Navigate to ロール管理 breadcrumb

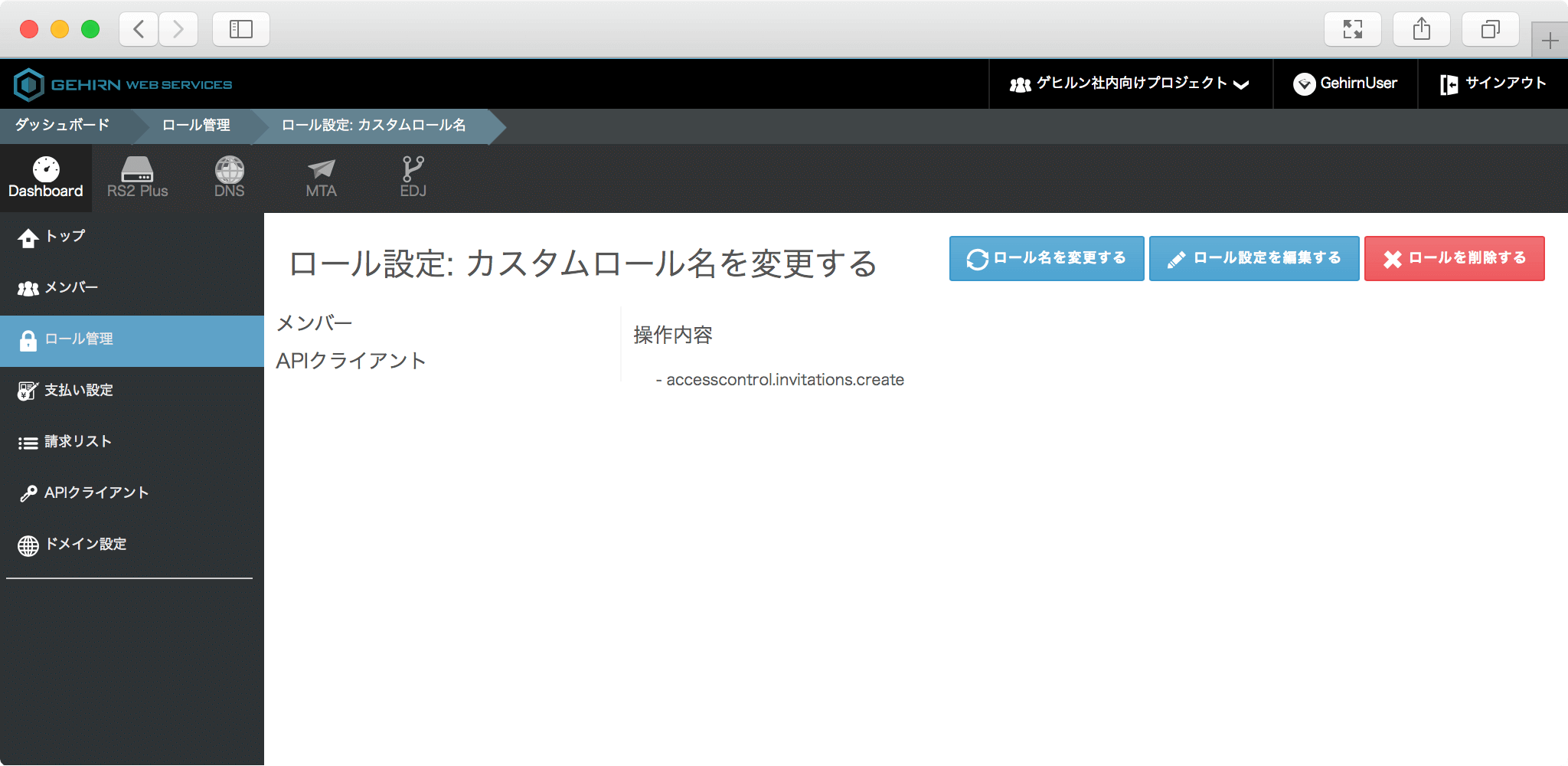click(196, 125)
